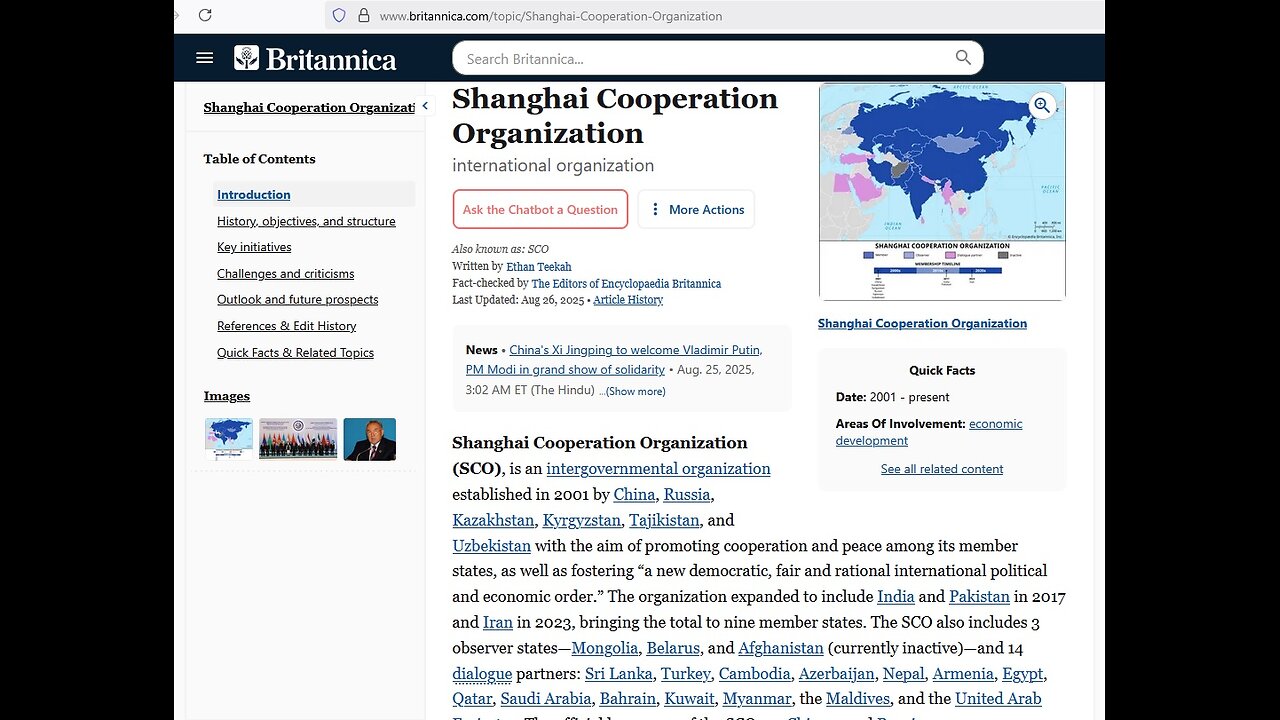Open the Tajikistan link
Image resolution: width=1280 pixels, height=720 pixels.
pos(664,520)
